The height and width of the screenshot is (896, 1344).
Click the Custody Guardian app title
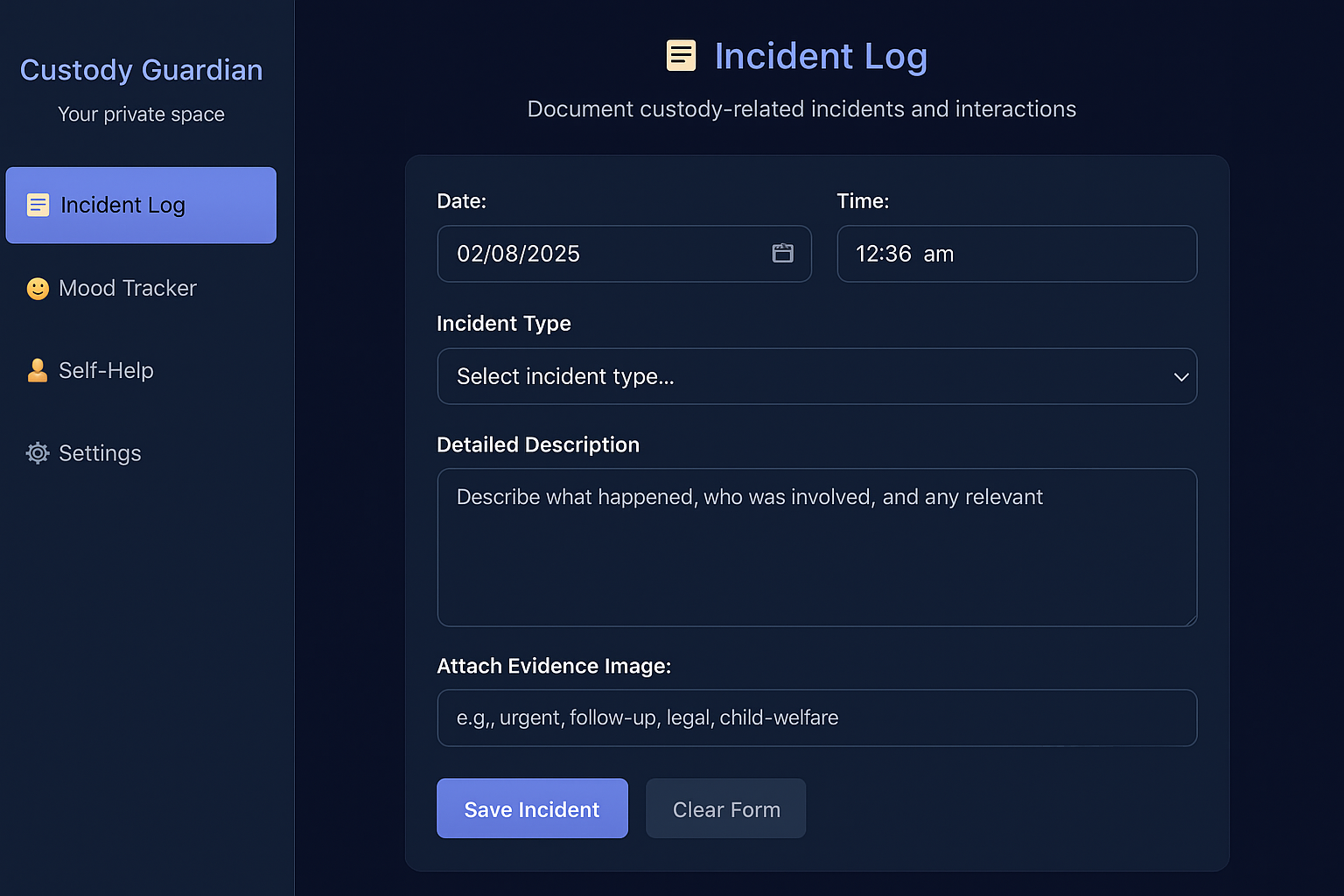[x=141, y=70]
